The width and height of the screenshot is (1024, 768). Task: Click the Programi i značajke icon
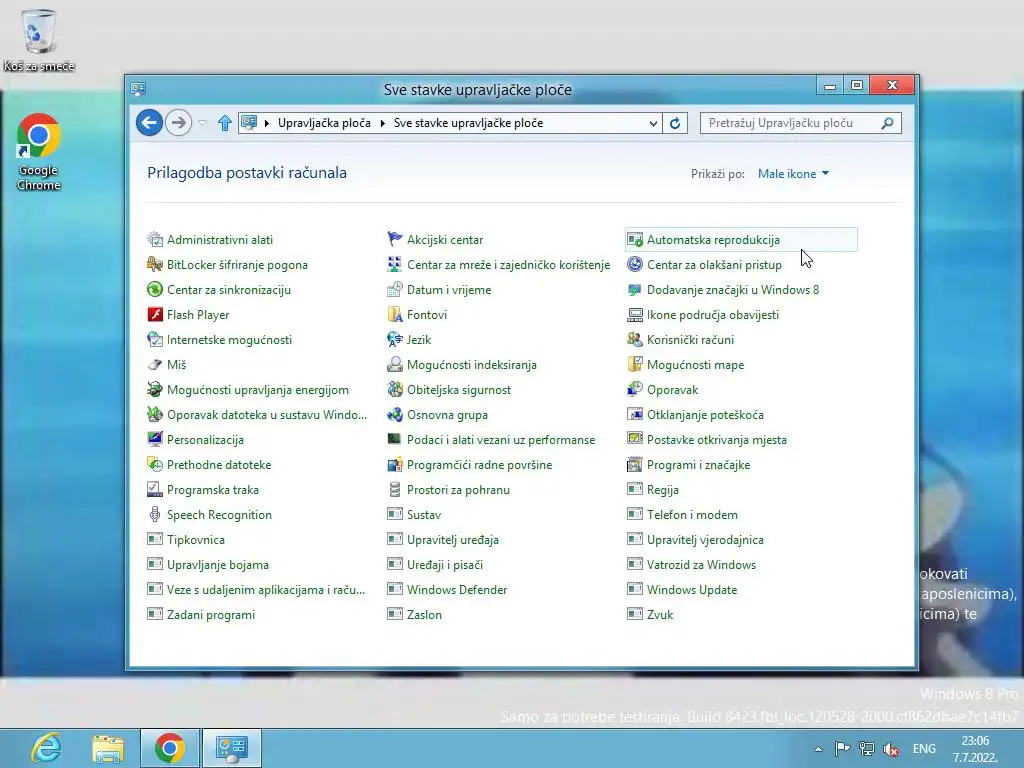[635, 465]
